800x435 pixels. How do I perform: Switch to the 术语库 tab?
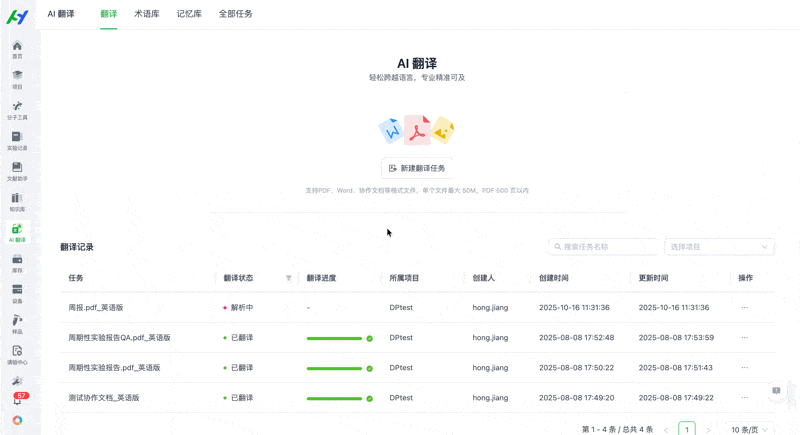147,14
